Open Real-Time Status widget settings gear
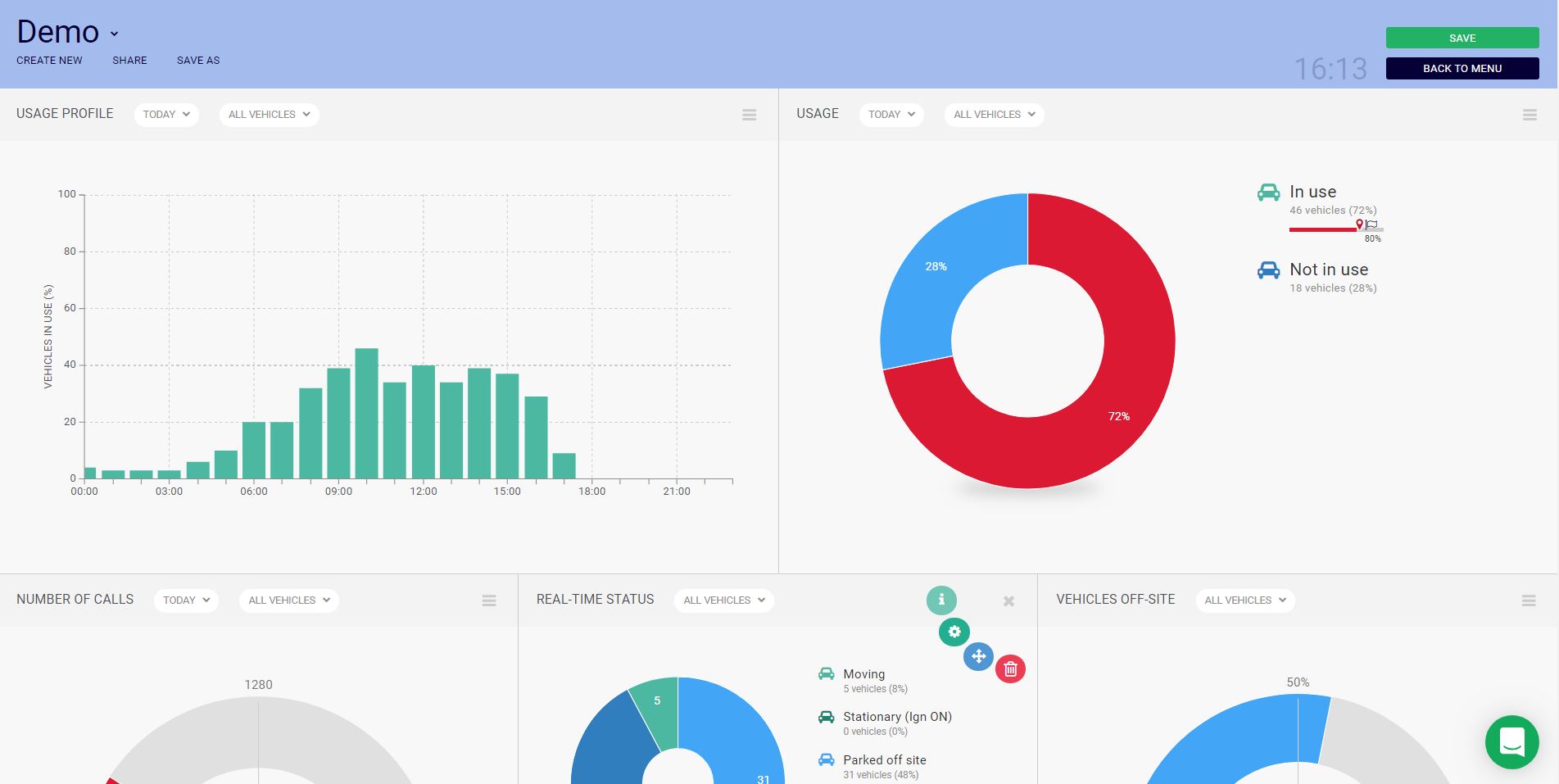Image resolution: width=1559 pixels, height=784 pixels. coord(954,632)
